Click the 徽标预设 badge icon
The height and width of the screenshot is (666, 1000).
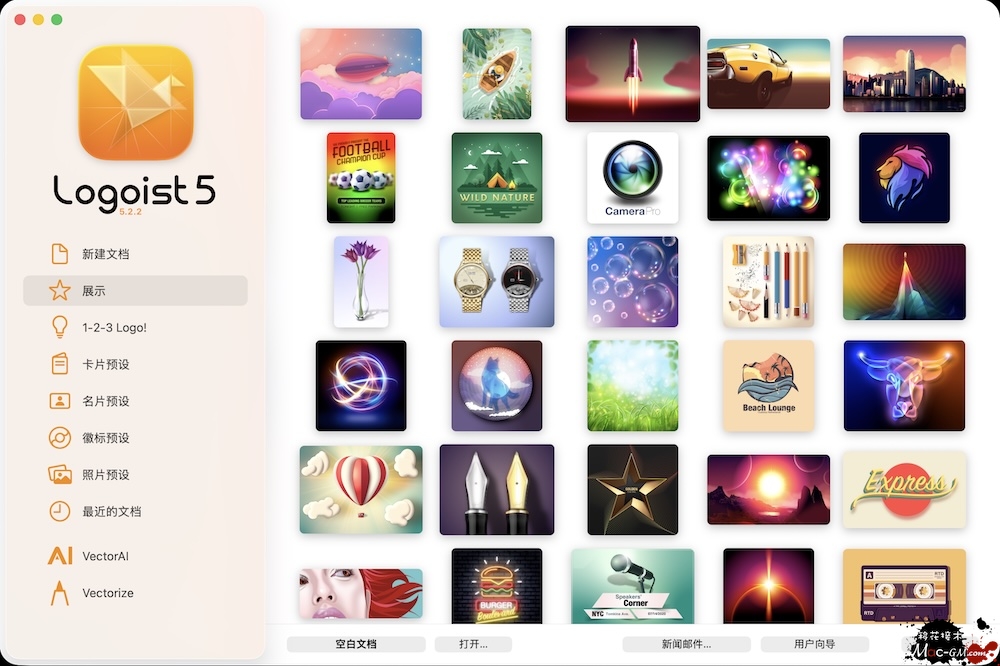coord(60,438)
